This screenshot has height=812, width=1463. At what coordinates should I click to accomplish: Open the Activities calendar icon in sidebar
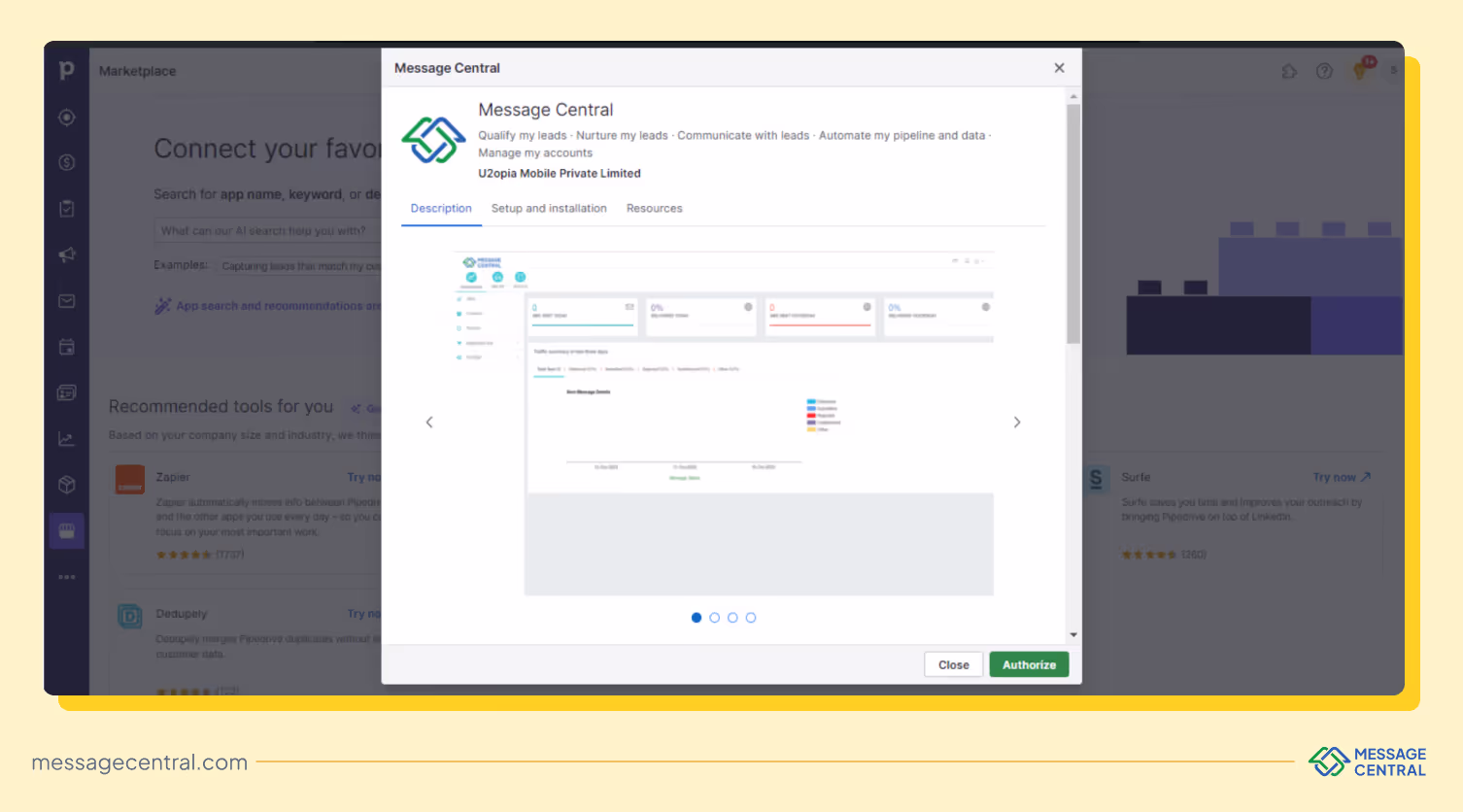66,347
